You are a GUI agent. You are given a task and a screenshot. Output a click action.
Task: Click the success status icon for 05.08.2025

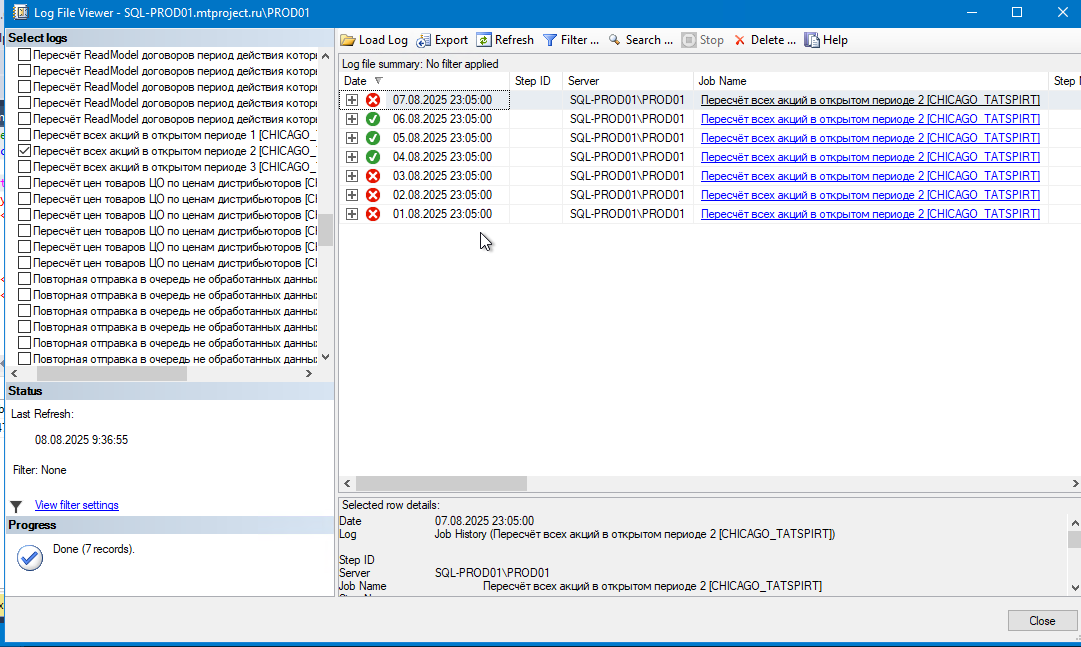[373, 138]
